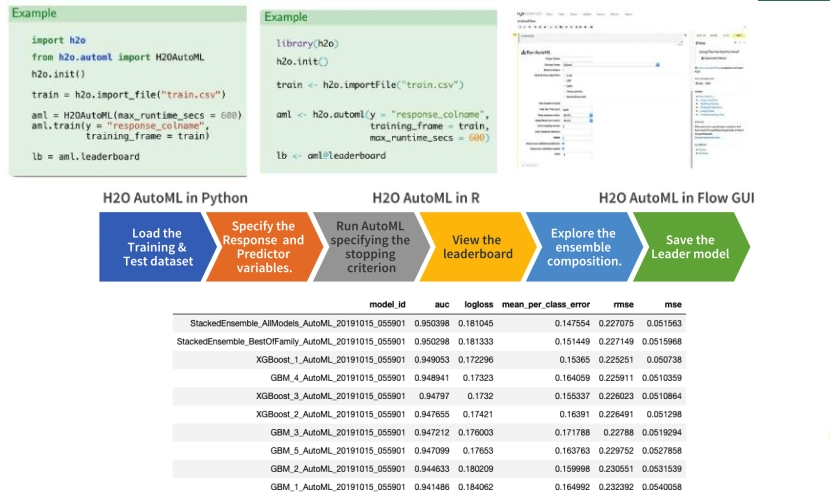Click the R 'Example' box header
The width and height of the screenshot is (830, 492).
378,17
